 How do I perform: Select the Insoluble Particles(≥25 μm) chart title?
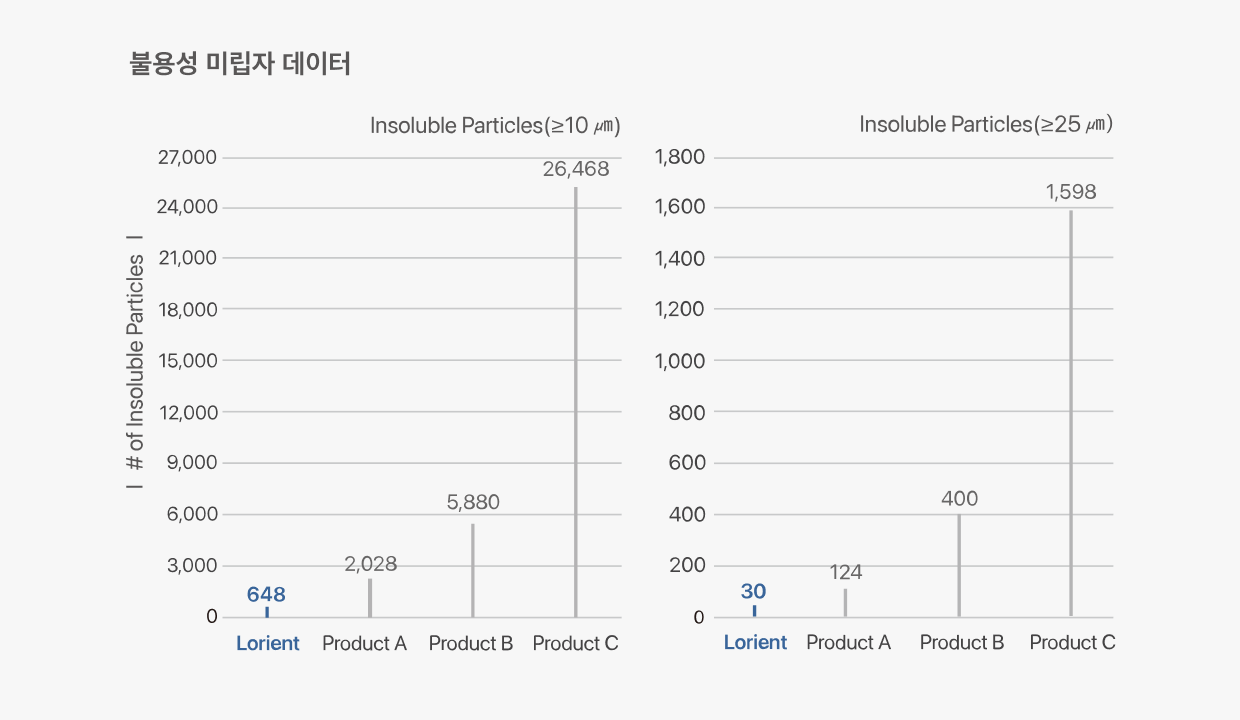tap(985, 125)
